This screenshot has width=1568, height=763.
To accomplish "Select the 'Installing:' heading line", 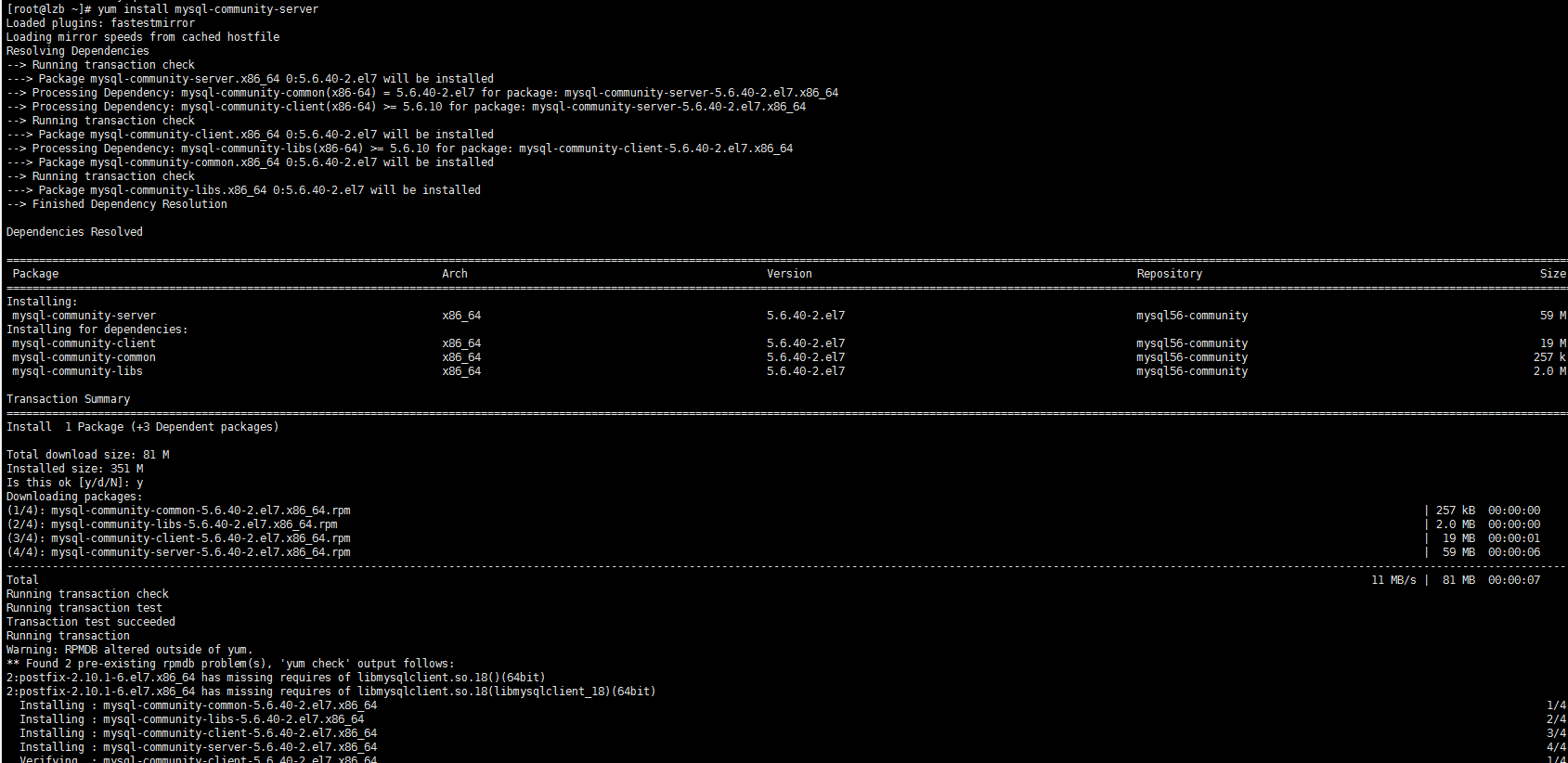I will click(x=42, y=302).
